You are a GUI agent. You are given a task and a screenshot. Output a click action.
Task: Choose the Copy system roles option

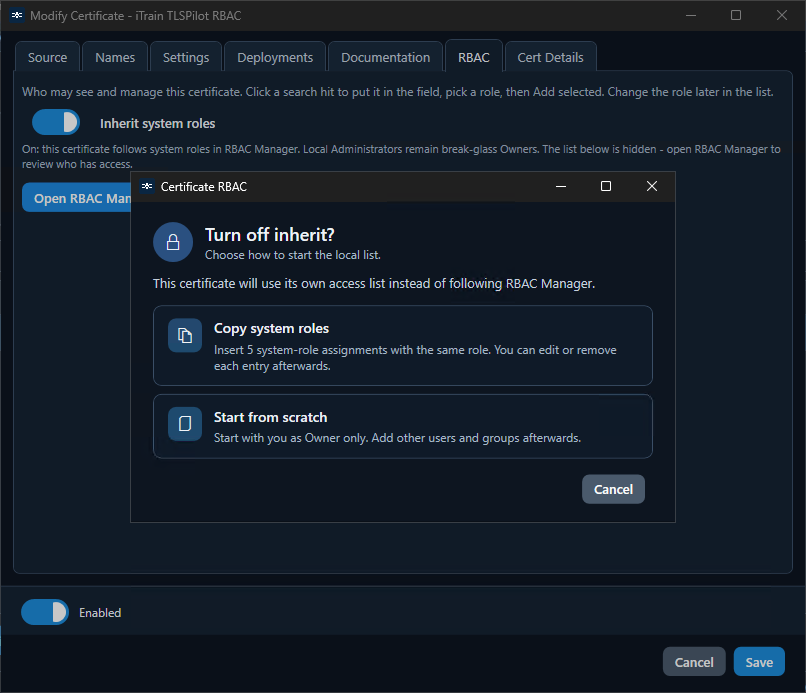[403, 345]
